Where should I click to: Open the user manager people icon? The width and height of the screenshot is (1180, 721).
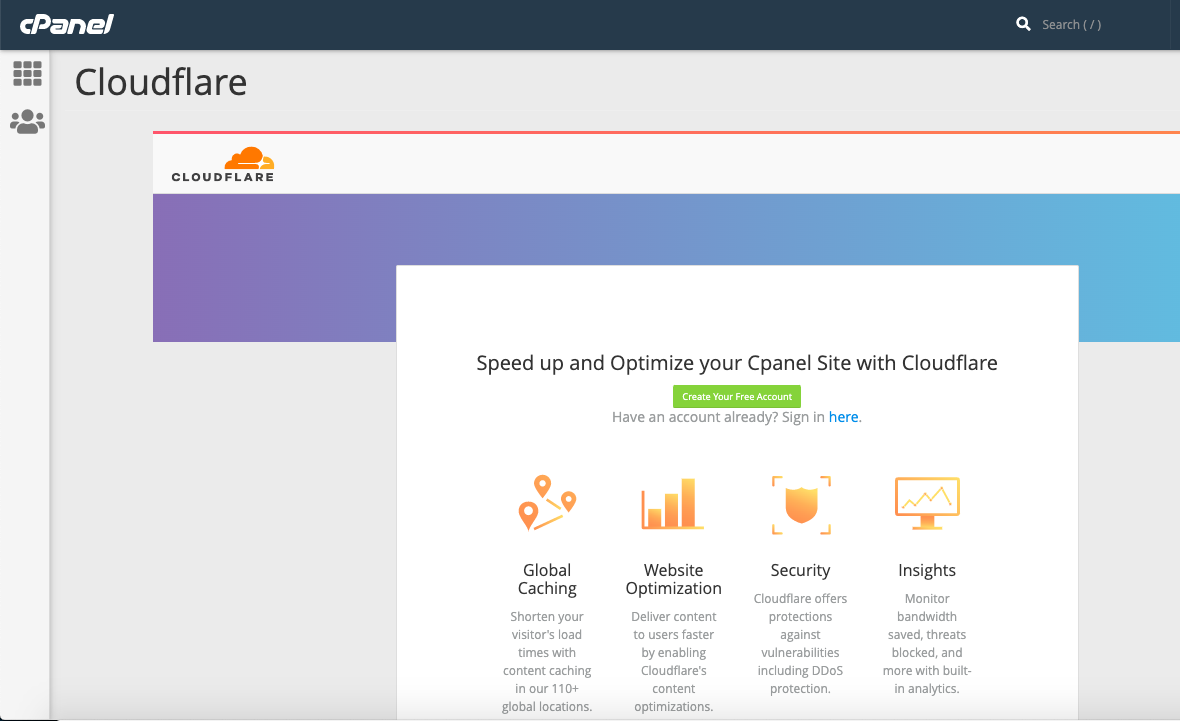[x=27, y=122]
